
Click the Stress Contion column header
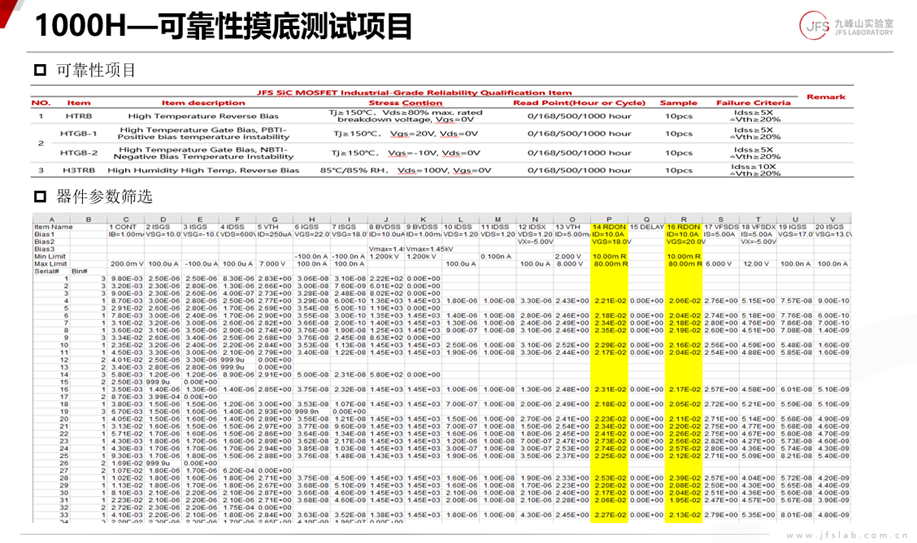[405, 102]
